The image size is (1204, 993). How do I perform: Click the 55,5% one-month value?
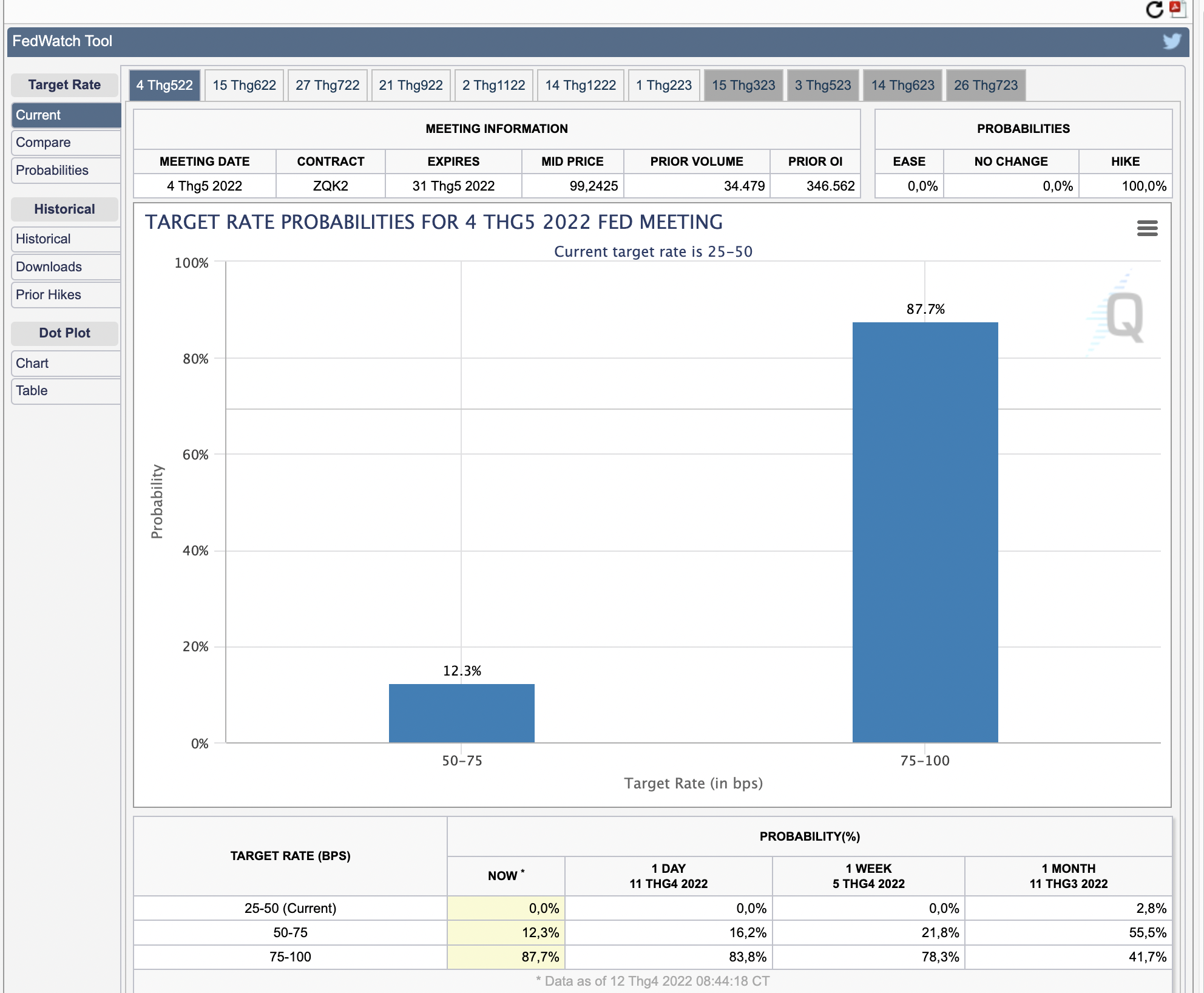click(x=1148, y=932)
